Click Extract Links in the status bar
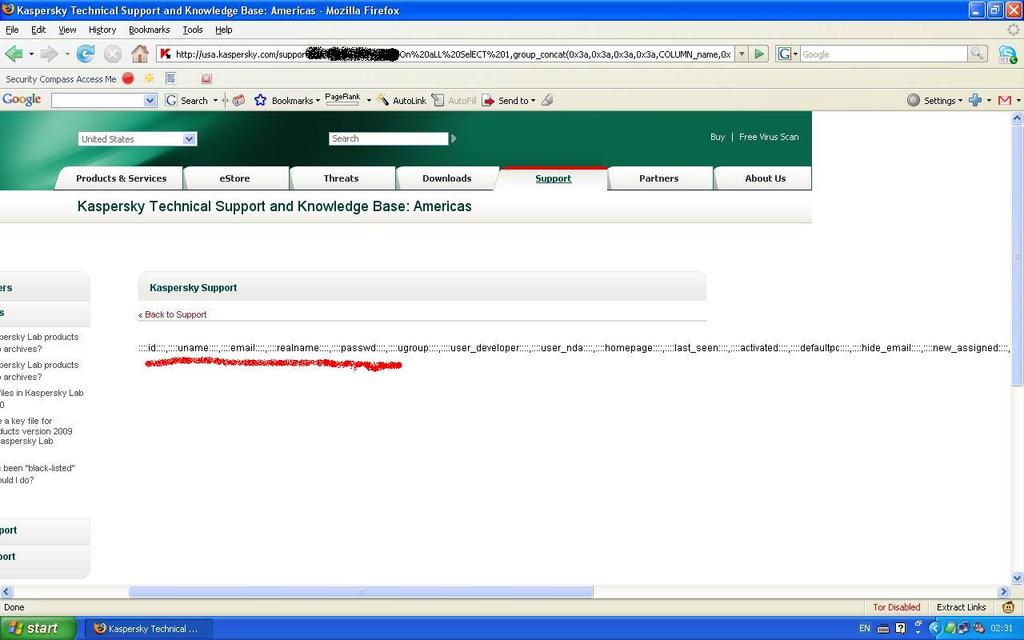The height and width of the screenshot is (640, 1024). (x=961, y=607)
